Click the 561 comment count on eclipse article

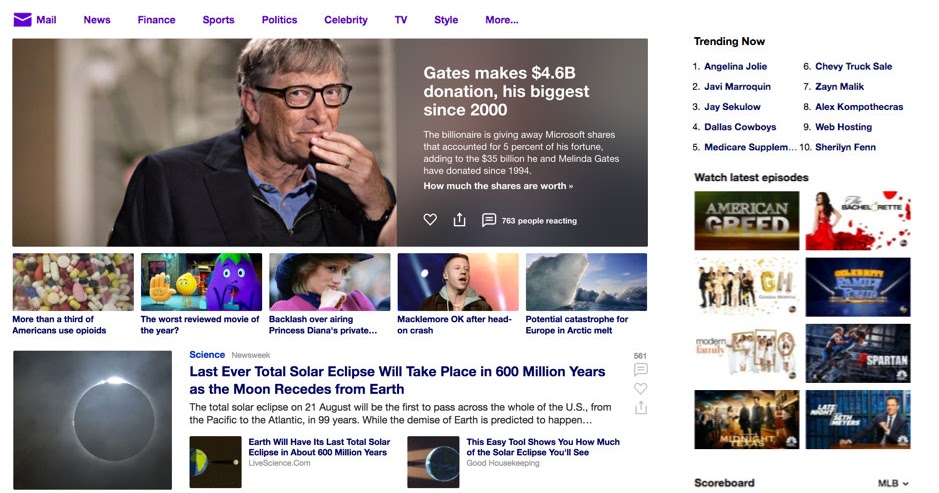pos(640,356)
